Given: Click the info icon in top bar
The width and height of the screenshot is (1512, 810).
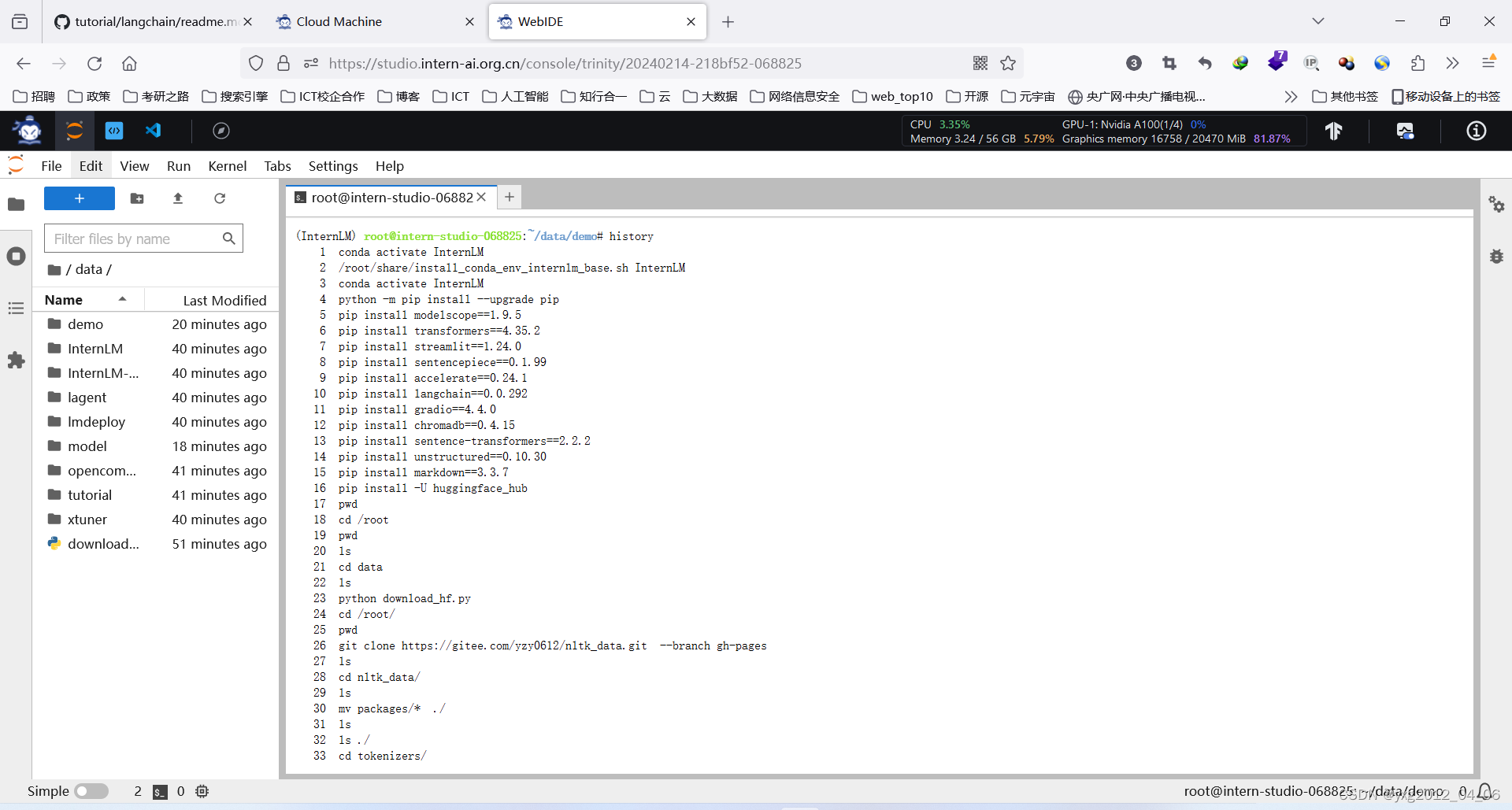Looking at the screenshot, I should pyautogui.click(x=1477, y=131).
